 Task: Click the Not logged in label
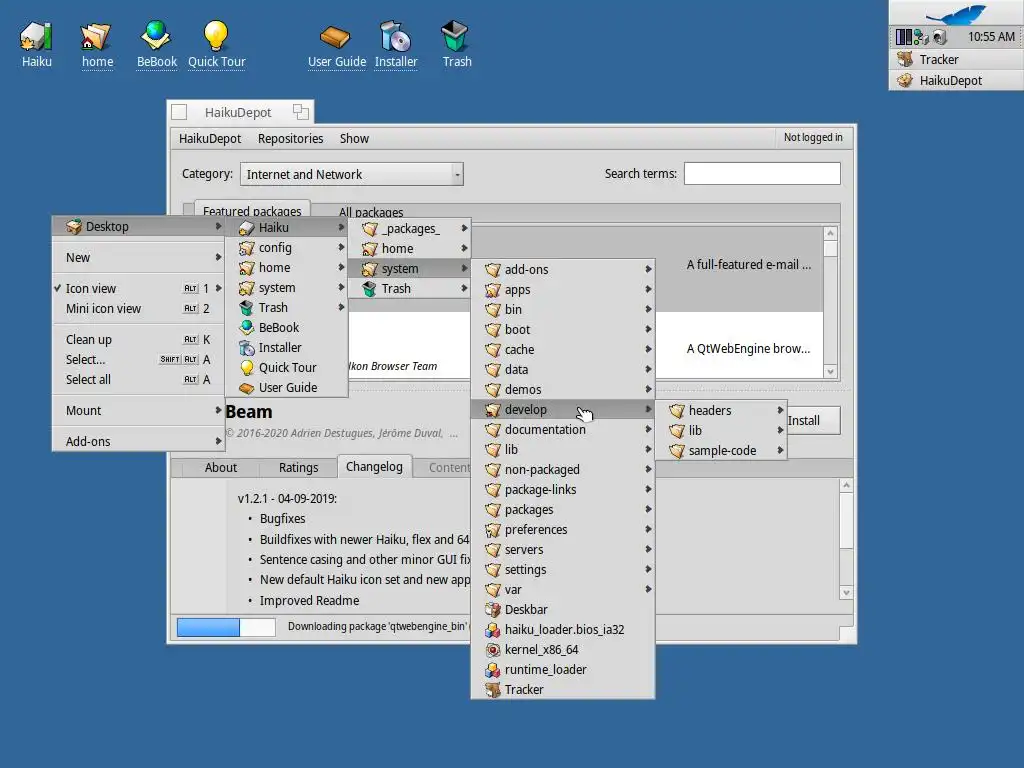(813, 137)
